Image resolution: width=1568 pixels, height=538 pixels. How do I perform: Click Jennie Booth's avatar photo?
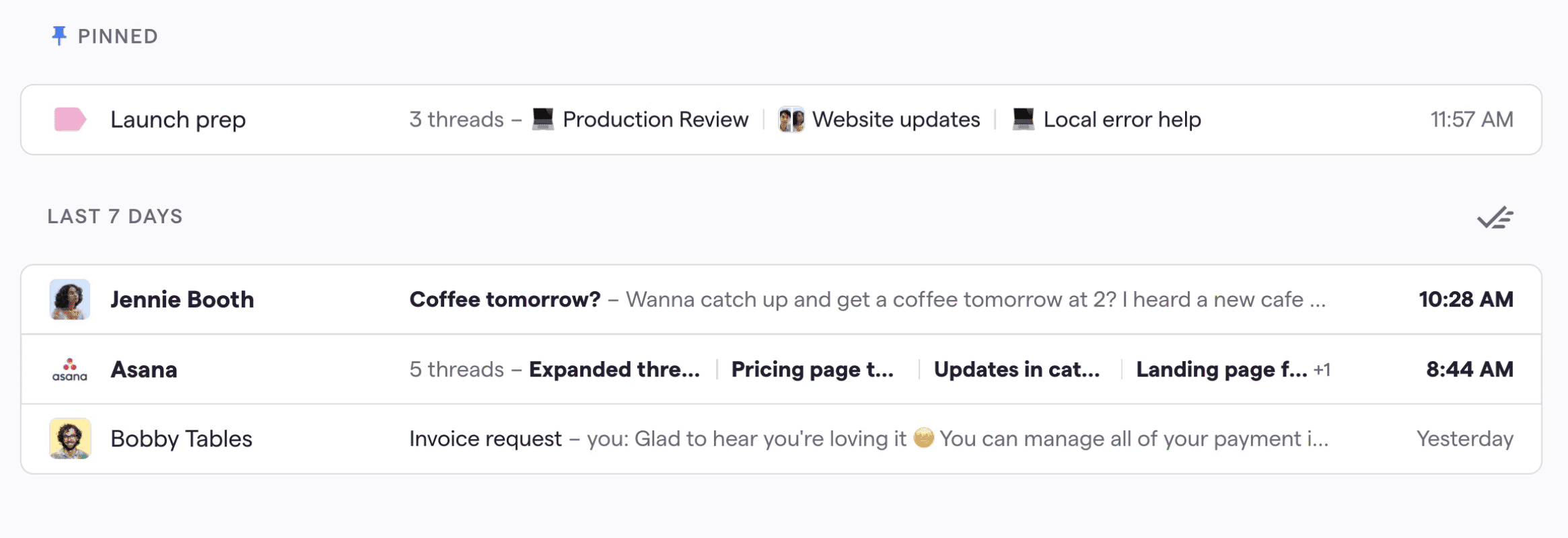(70, 299)
